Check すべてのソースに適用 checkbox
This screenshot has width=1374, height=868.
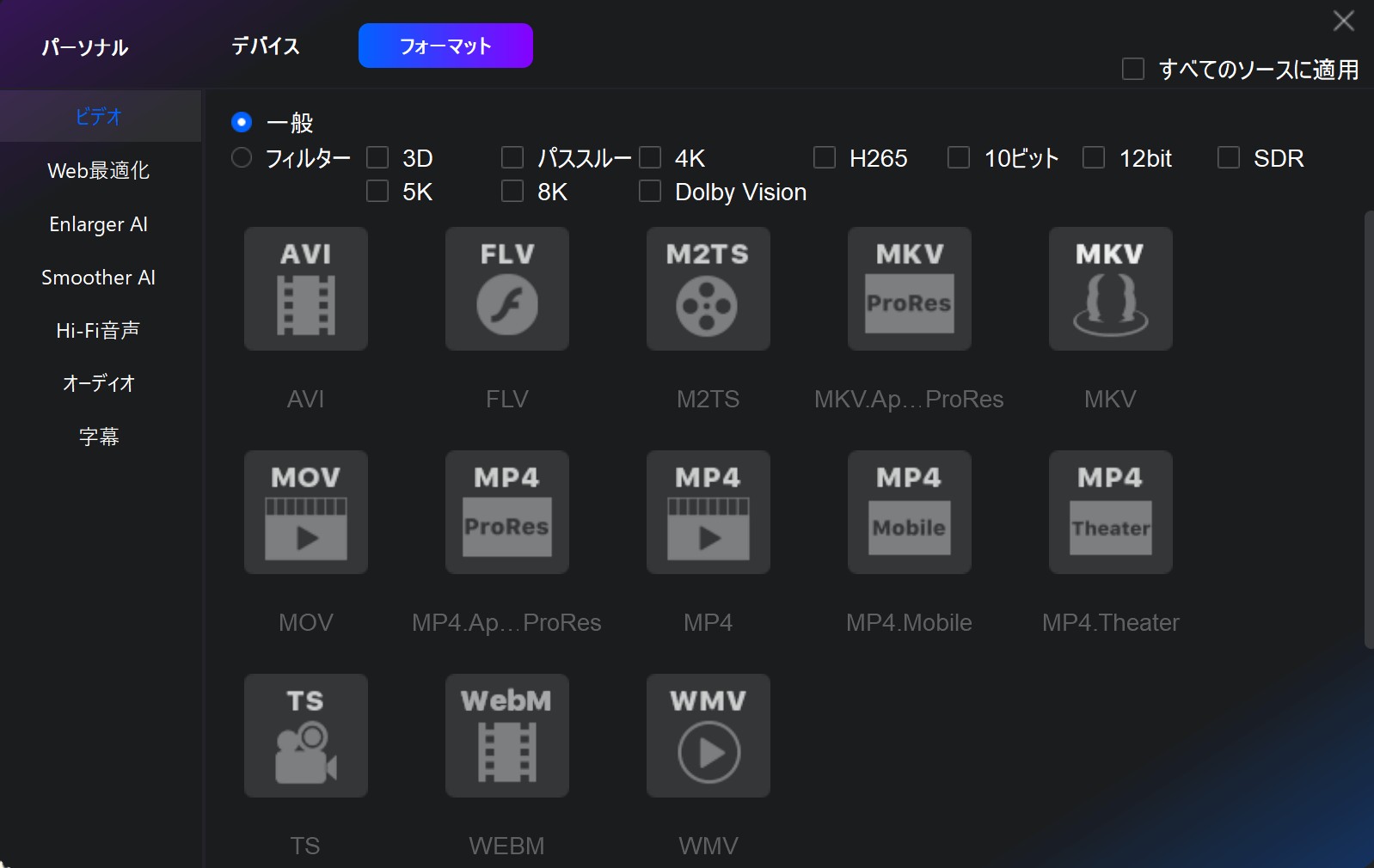(1133, 69)
